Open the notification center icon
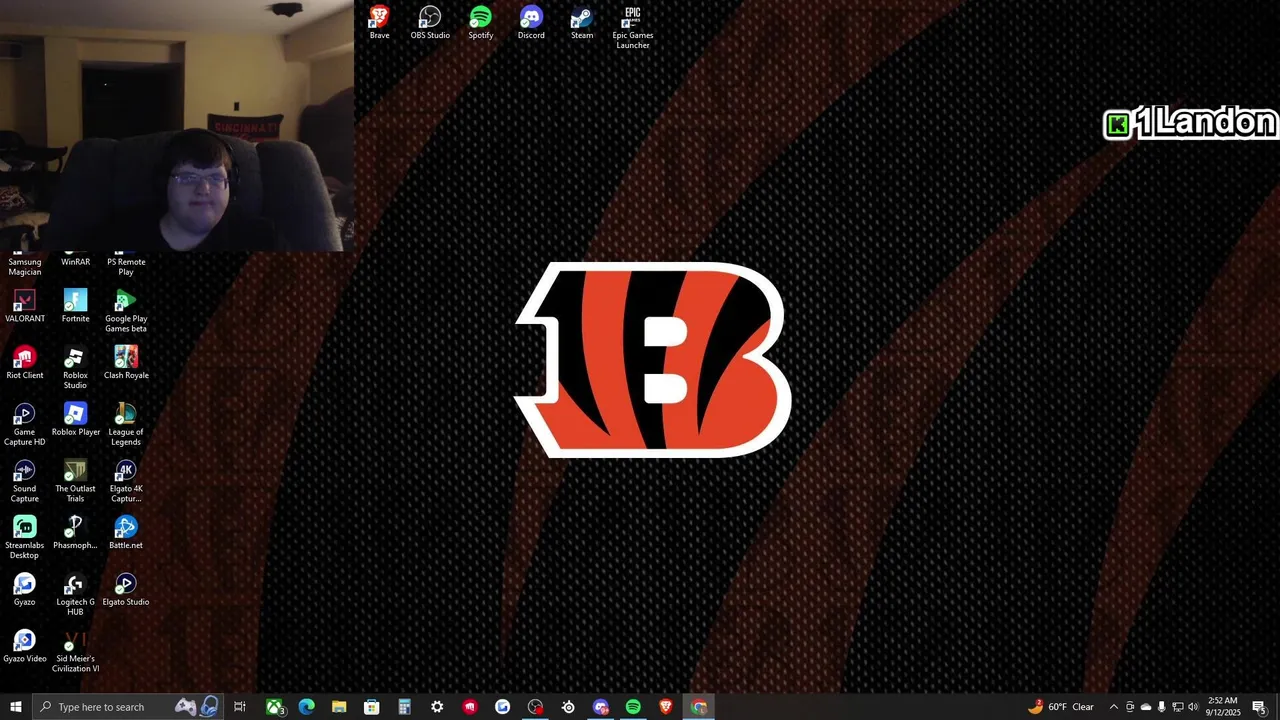The width and height of the screenshot is (1280, 720). point(1259,707)
